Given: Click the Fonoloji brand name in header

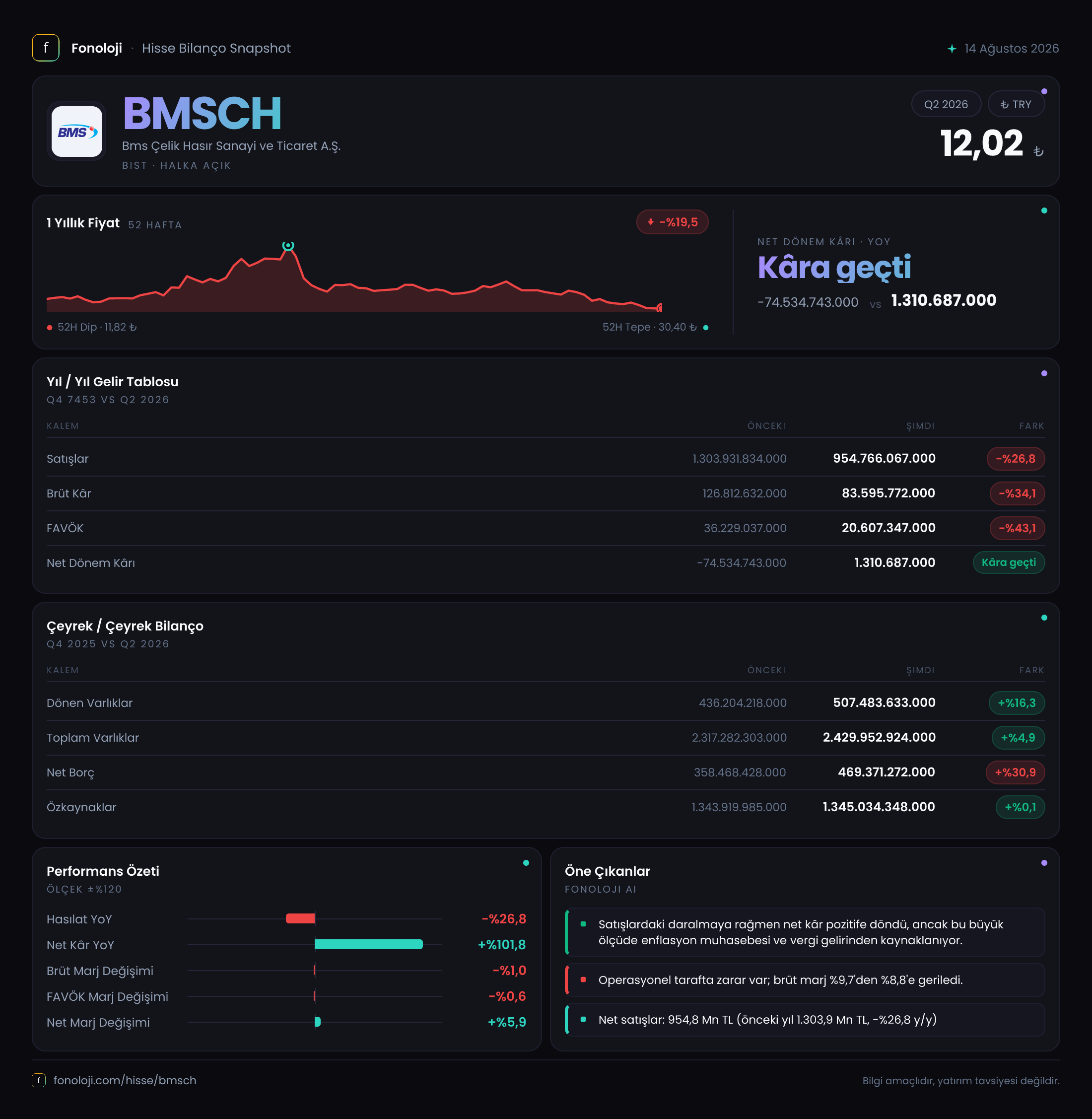Looking at the screenshot, I should (x=96, y=48).
